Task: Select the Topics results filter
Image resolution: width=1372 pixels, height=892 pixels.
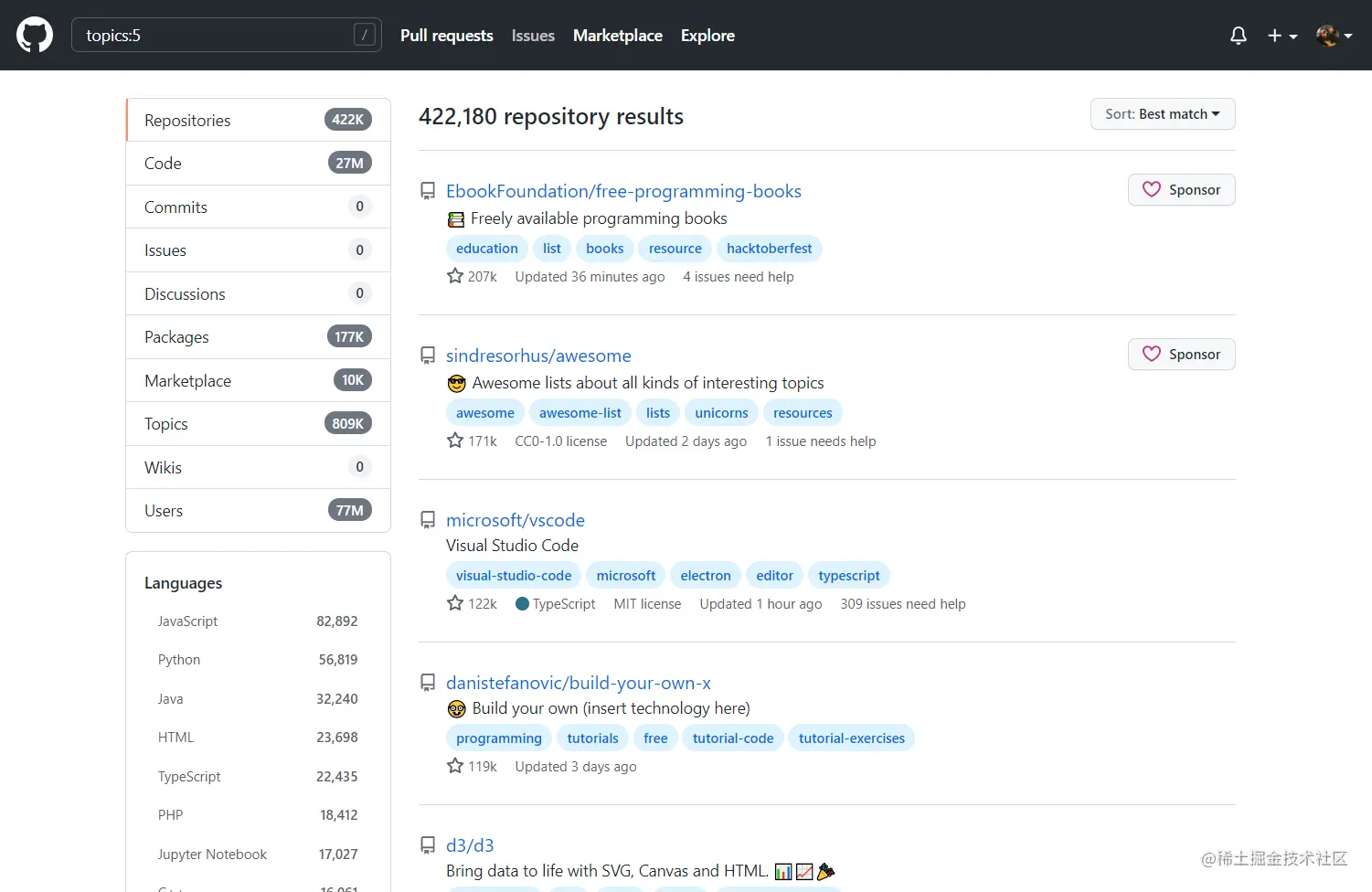Action: [x=259, y=424]
